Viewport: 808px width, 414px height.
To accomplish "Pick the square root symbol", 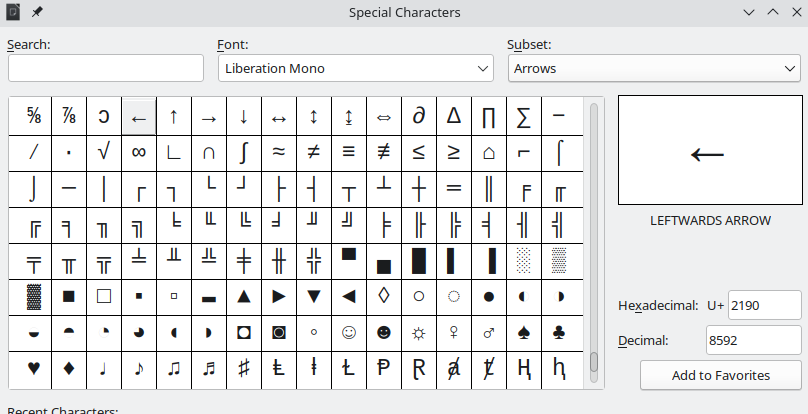I will (x=104, y=153).
